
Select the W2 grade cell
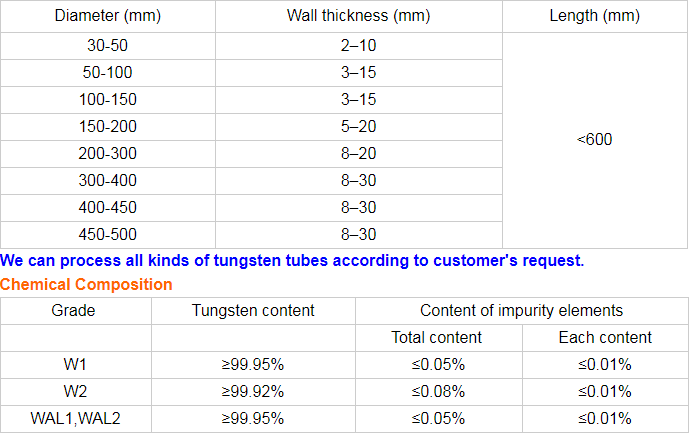(75, 391)
